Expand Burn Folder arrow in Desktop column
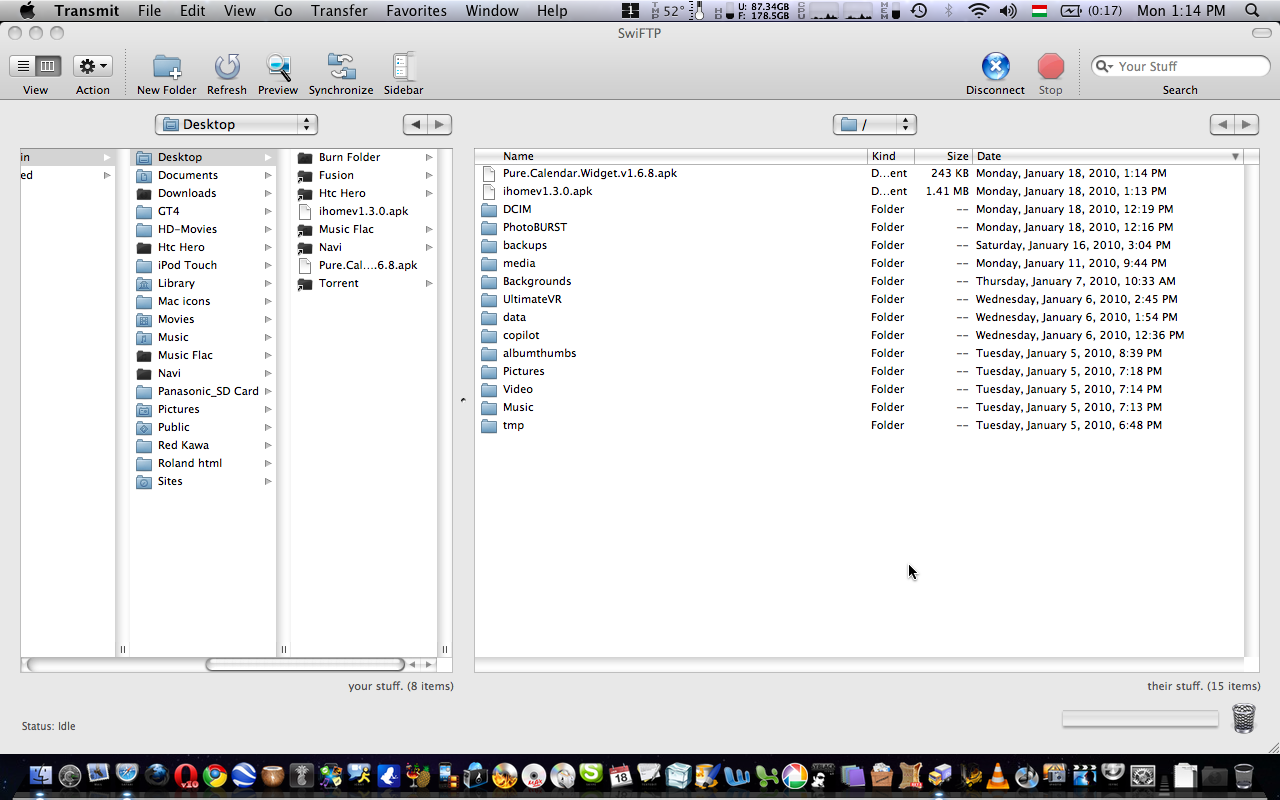This screenshot has width=1280, height=800. click(x=429, y=157)
